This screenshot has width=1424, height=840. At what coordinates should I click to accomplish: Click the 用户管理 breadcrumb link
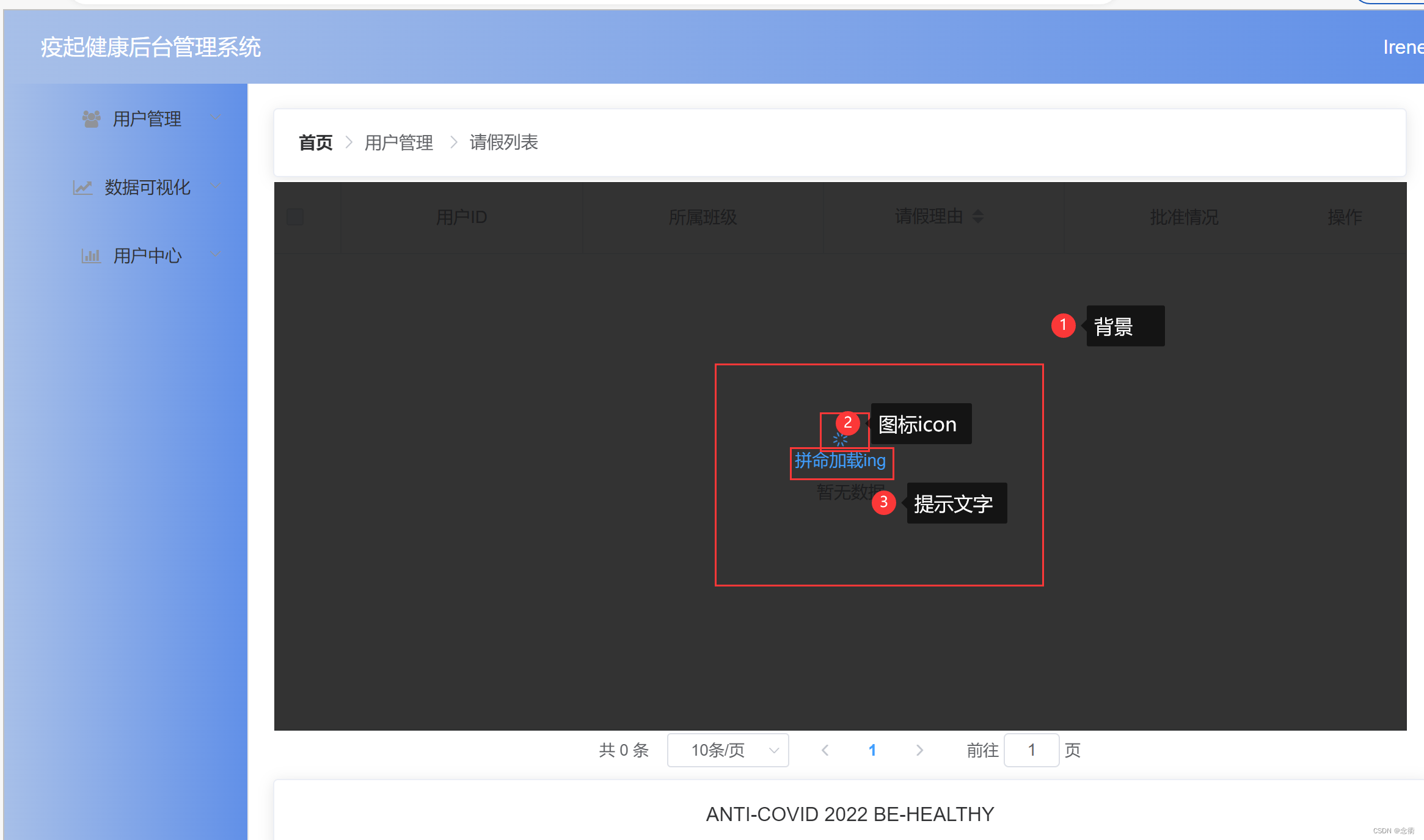398,142
